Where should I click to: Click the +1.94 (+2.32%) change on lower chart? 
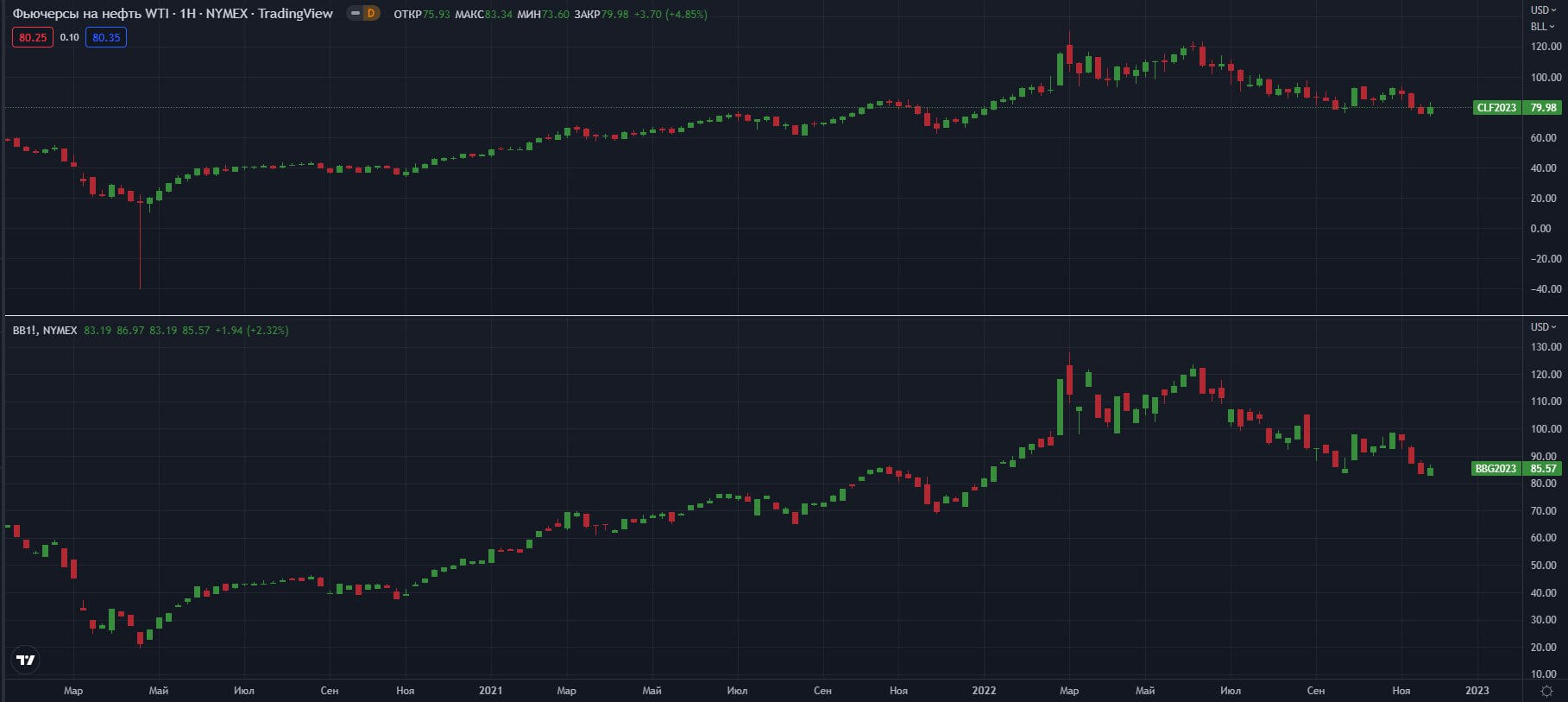click(x=252, y=330)
